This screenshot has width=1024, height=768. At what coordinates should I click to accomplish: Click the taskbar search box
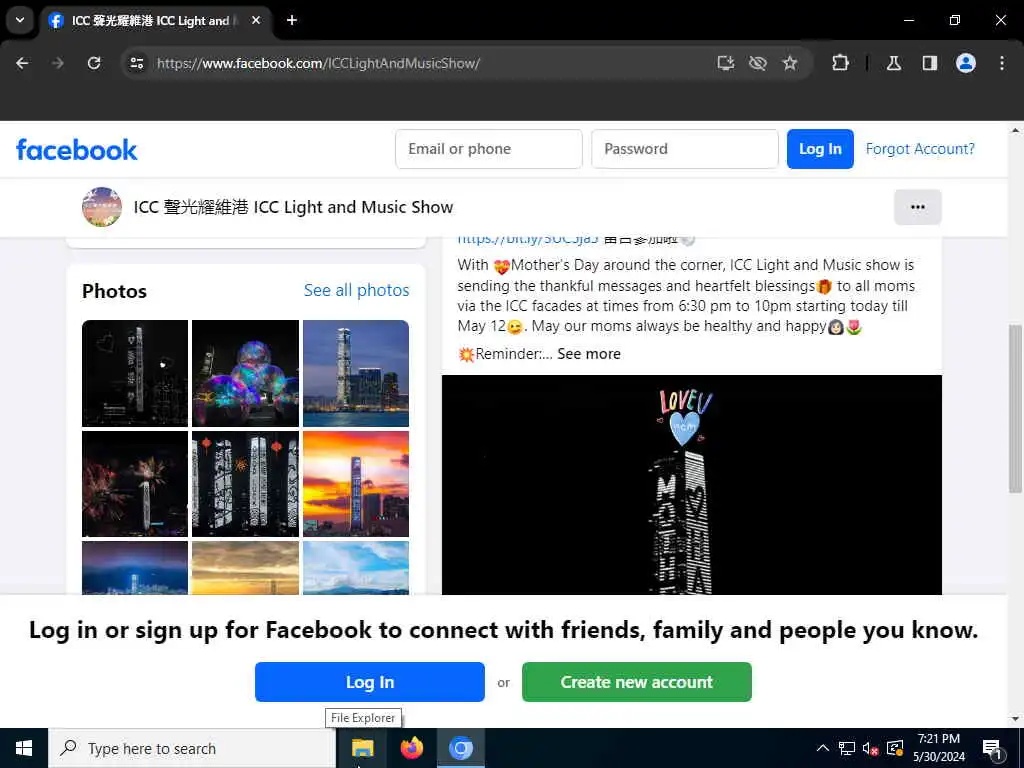coord(192,748)
